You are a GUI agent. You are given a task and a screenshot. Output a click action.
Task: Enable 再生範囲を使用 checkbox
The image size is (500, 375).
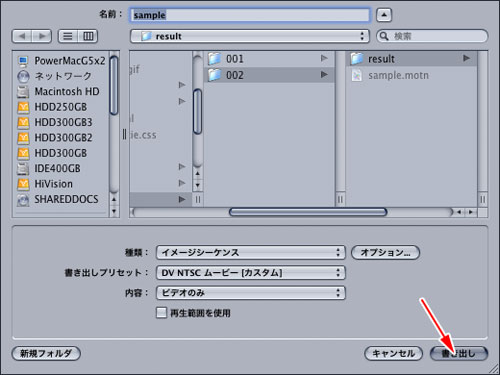(x=161, y=313)
